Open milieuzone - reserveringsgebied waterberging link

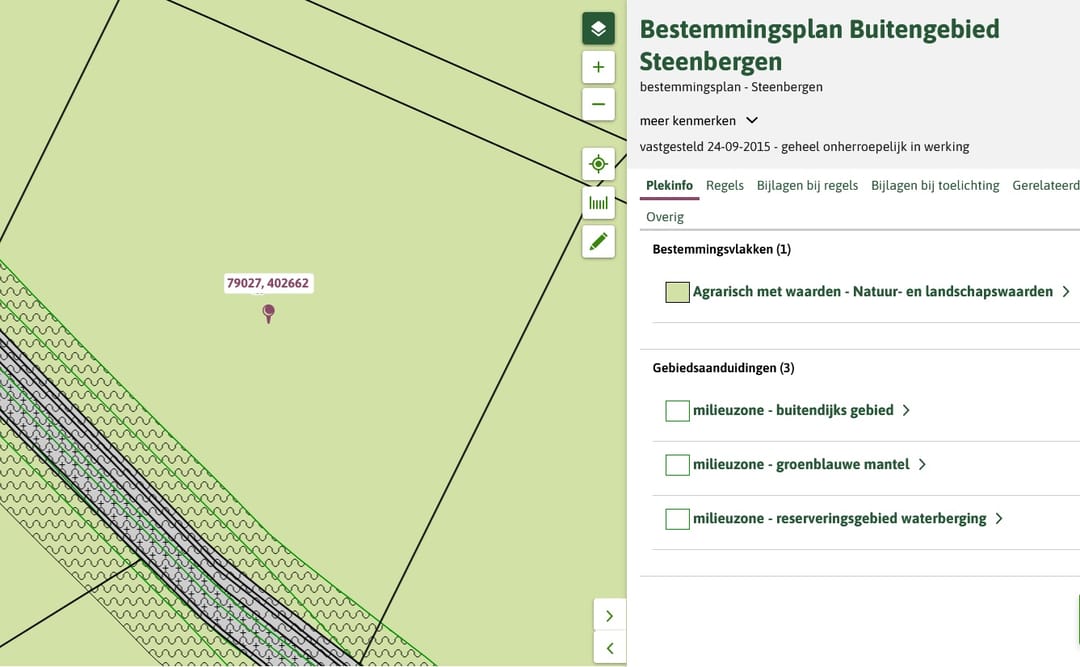click(x=839, y=519)
